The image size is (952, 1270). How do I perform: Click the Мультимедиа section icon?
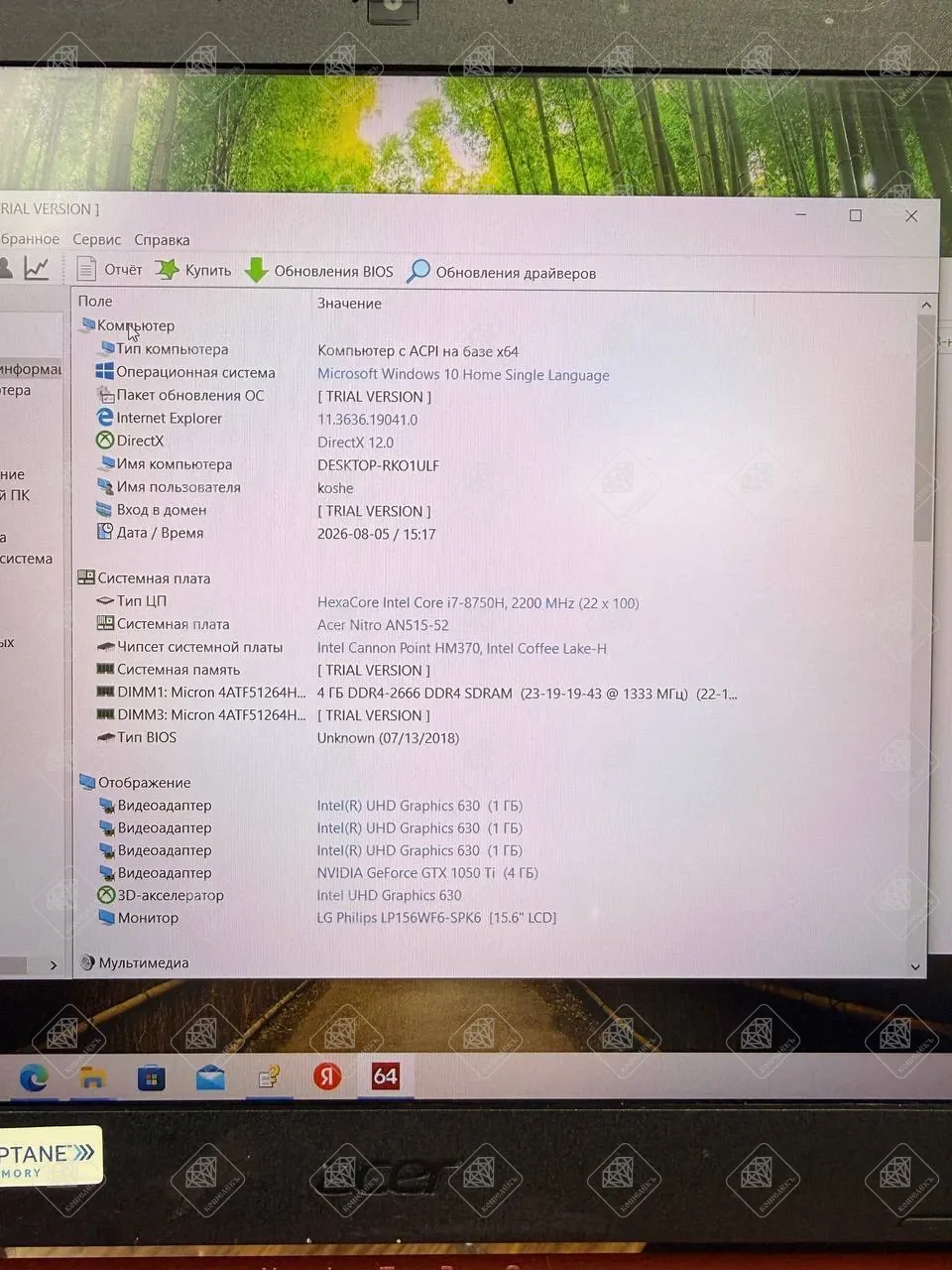pyautogui.click(x=87, y=962)
